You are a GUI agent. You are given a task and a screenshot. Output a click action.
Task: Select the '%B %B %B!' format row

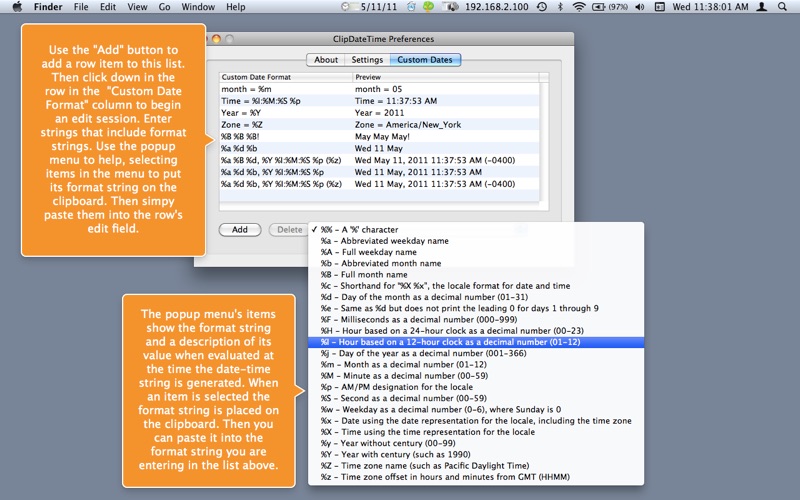coord(379,136)
